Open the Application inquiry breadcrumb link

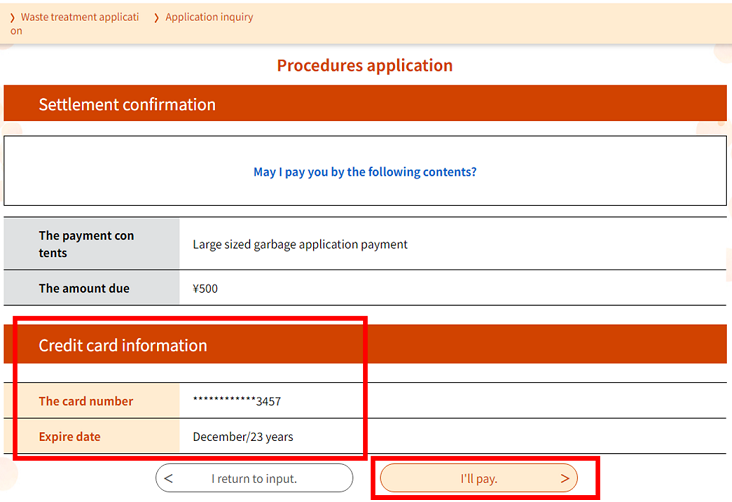point(209,17)
